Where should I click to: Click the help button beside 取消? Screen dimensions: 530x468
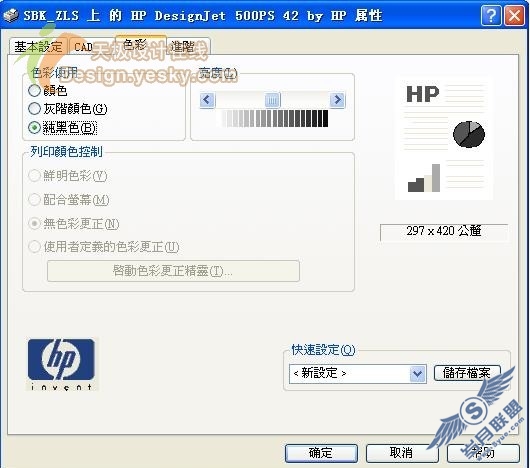(x=483, y=453)
